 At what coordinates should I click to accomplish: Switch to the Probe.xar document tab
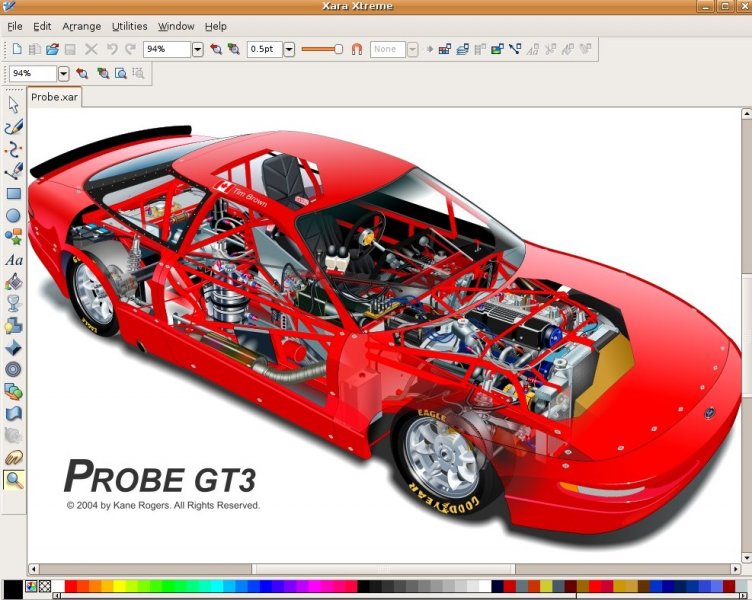pos(54,97)
